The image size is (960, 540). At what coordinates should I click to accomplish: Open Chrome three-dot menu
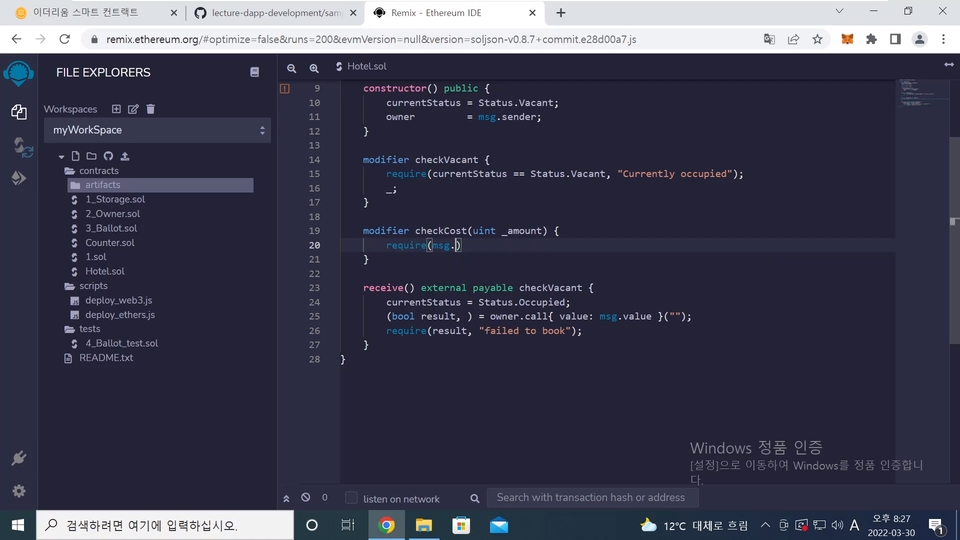[x=943, y=39]
